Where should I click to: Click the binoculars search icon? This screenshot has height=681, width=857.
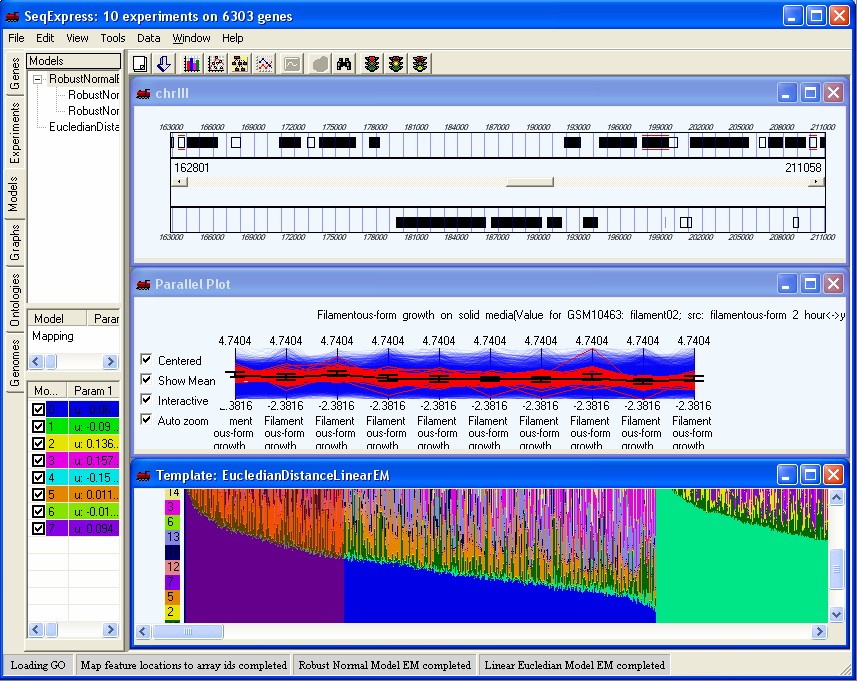pos(344,64)
